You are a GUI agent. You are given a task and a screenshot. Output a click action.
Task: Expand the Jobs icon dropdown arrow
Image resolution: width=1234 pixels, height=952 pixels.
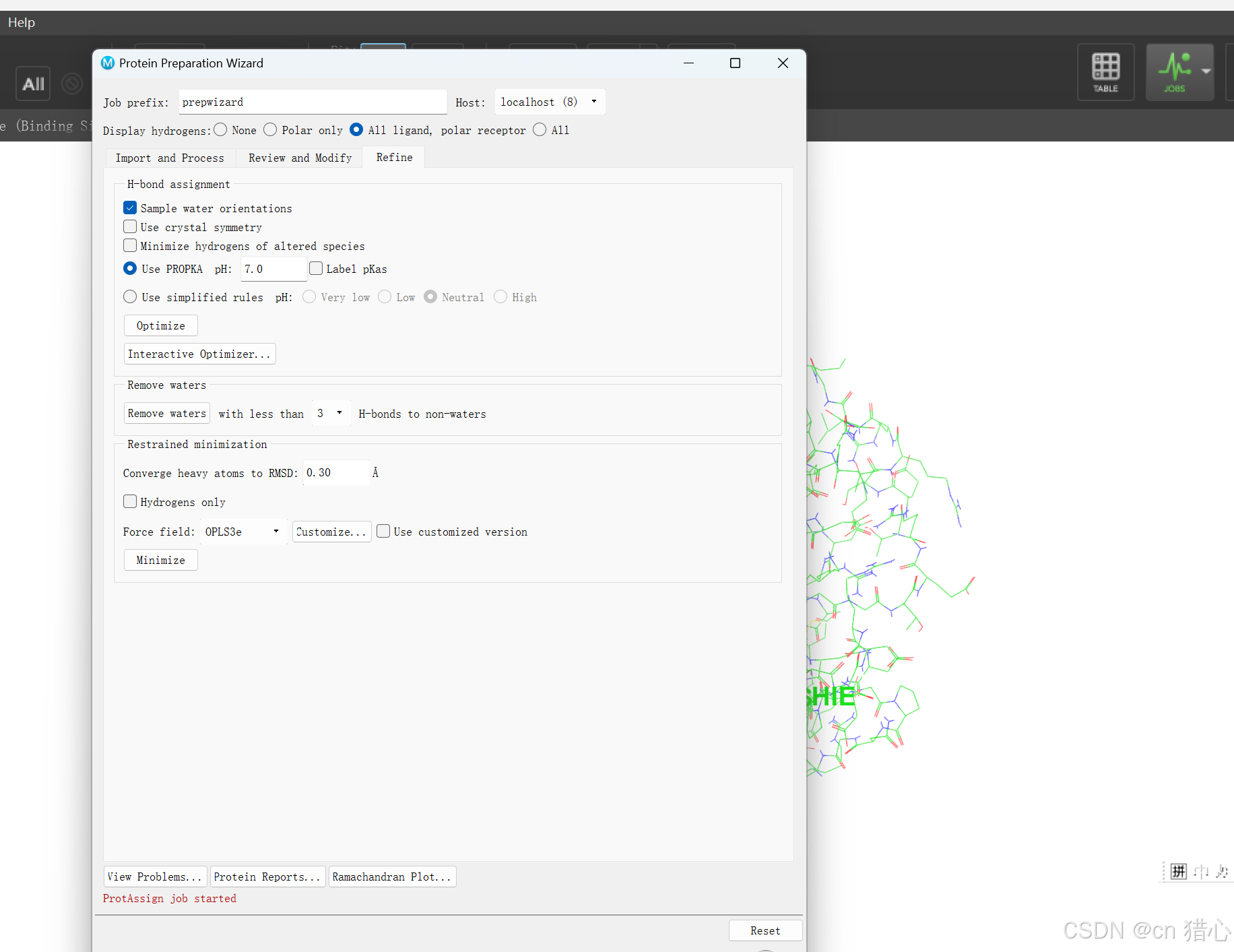pos(1206,71)
